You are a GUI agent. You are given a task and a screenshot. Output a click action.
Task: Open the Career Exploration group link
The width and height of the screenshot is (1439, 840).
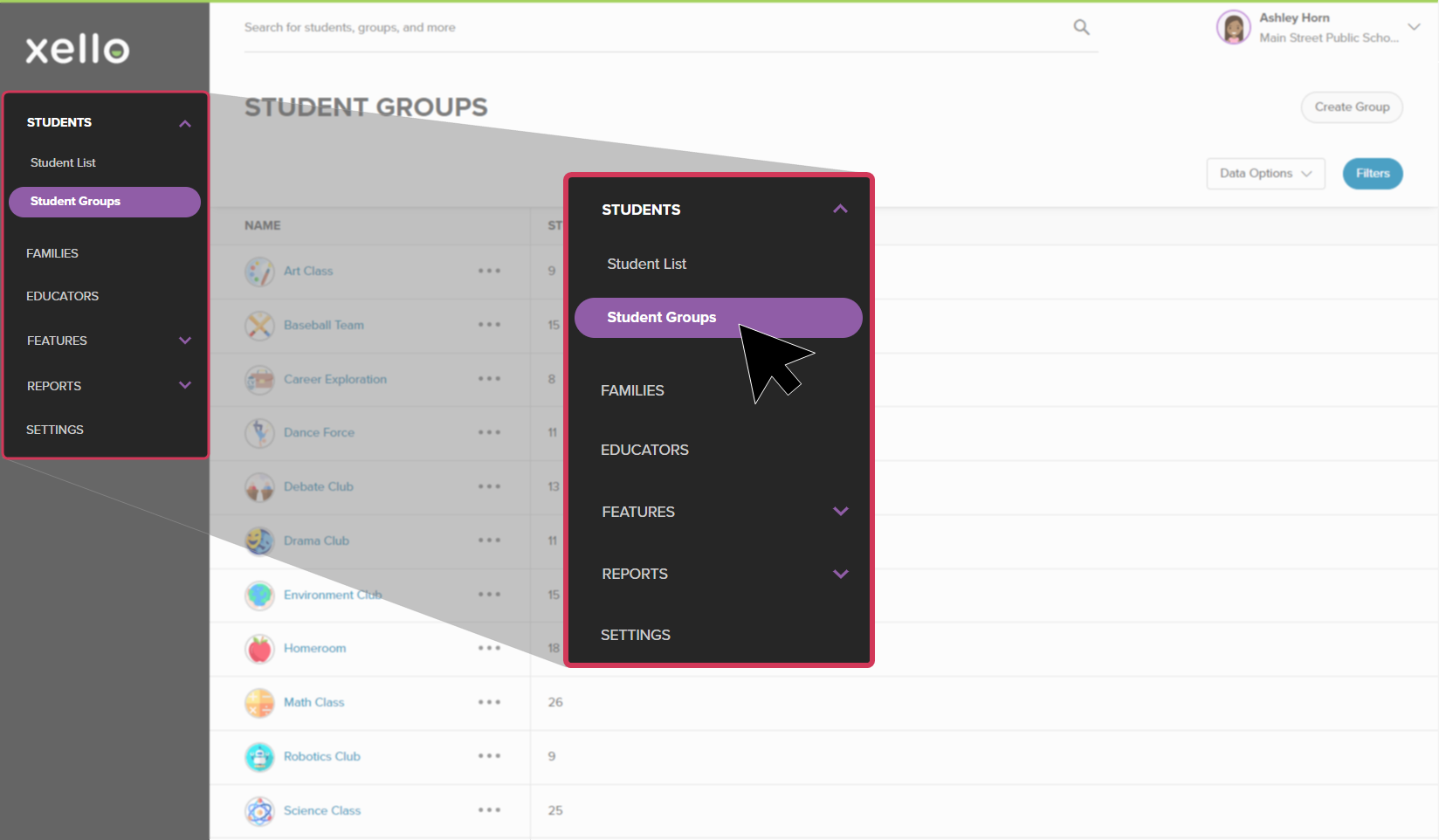[x=335, y=379]
